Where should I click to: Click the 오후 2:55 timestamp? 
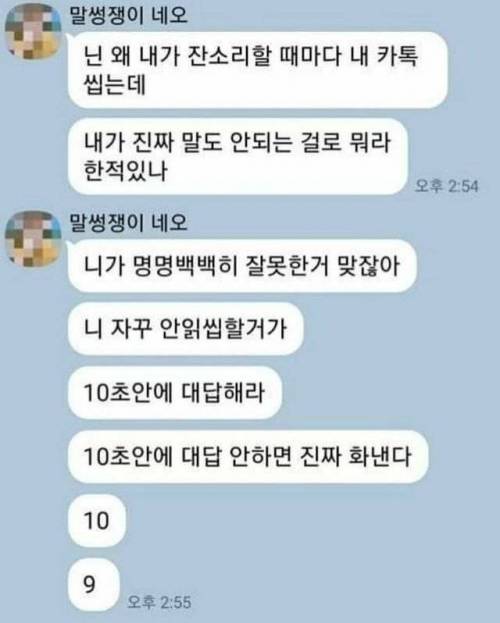coord(159,602)
